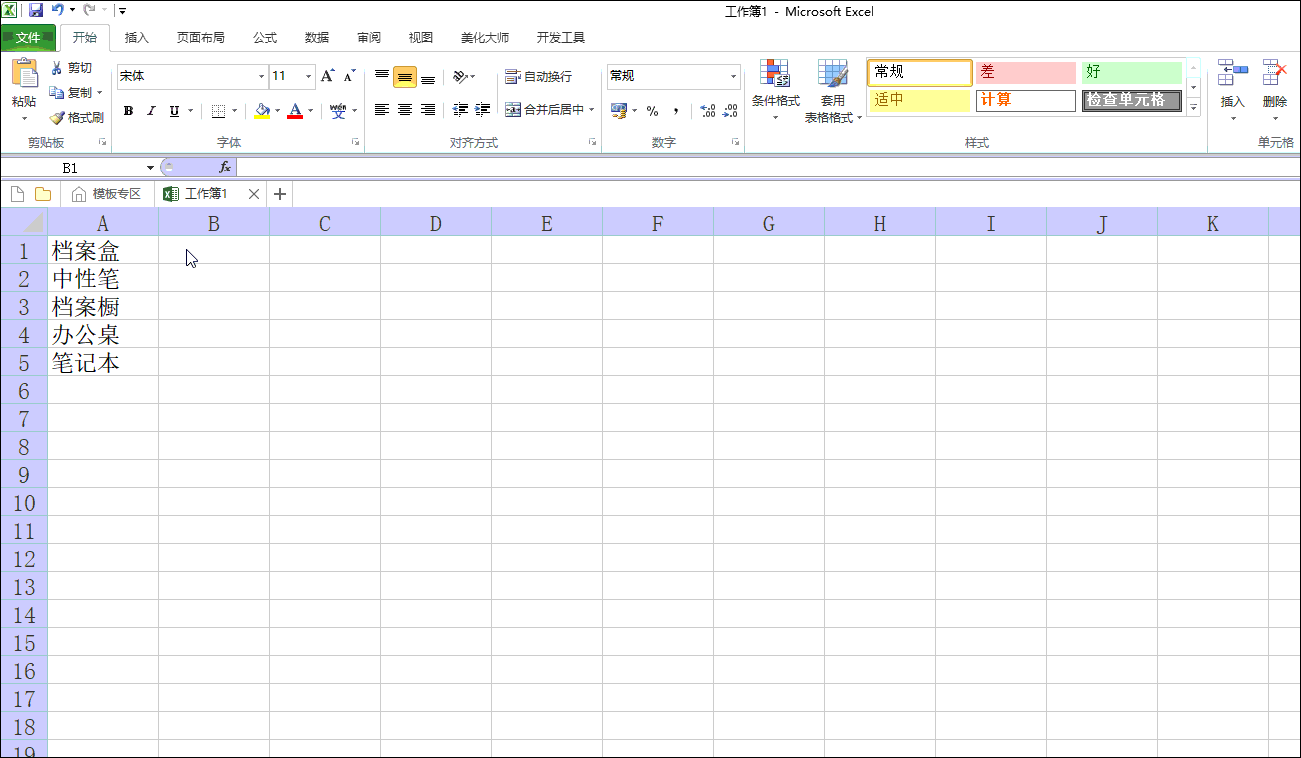Viewport: 1301px width, 758px height.
Task: Open the font name dropdown (宋体)
Action: coord(262,76)
